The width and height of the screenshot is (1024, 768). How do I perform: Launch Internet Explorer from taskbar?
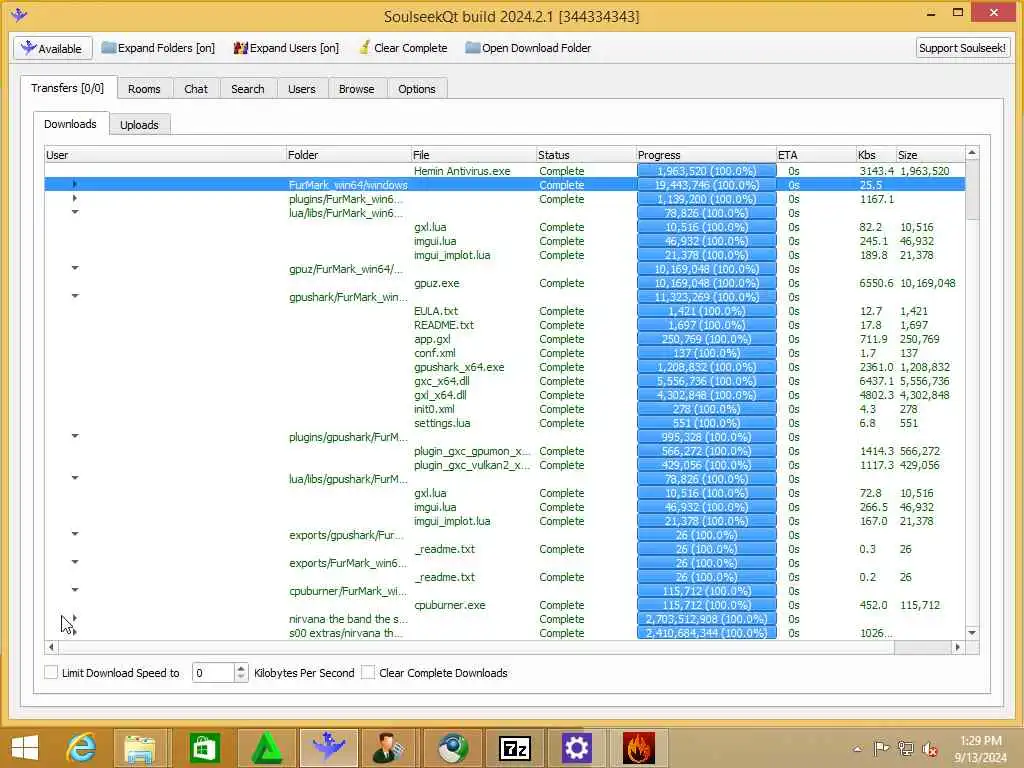pos(81,748)
